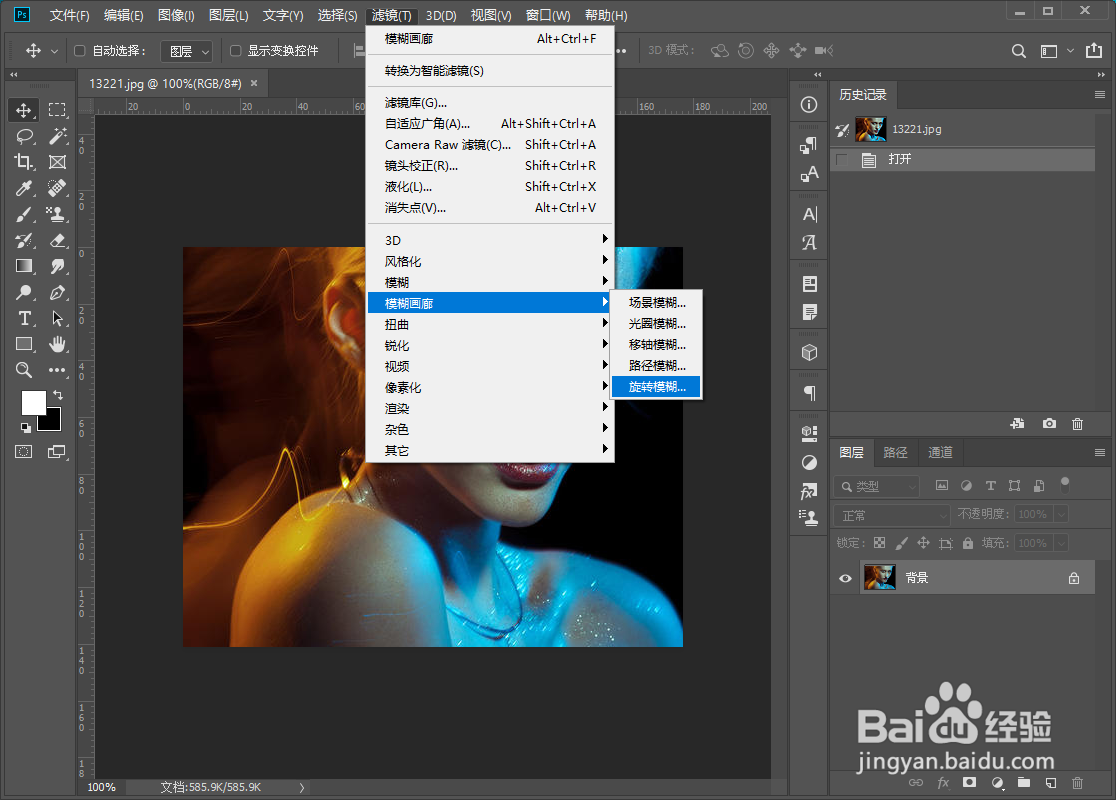Viewport: 1116px width, 800px height.
Task: Open the Adjustments panel circle icon
Action: 809,463
